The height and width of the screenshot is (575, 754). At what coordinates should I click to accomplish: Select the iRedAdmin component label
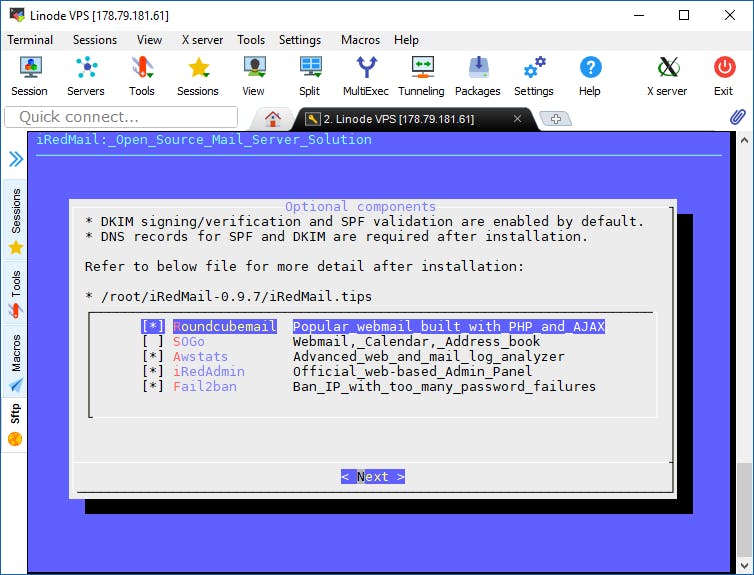point(209,371)
